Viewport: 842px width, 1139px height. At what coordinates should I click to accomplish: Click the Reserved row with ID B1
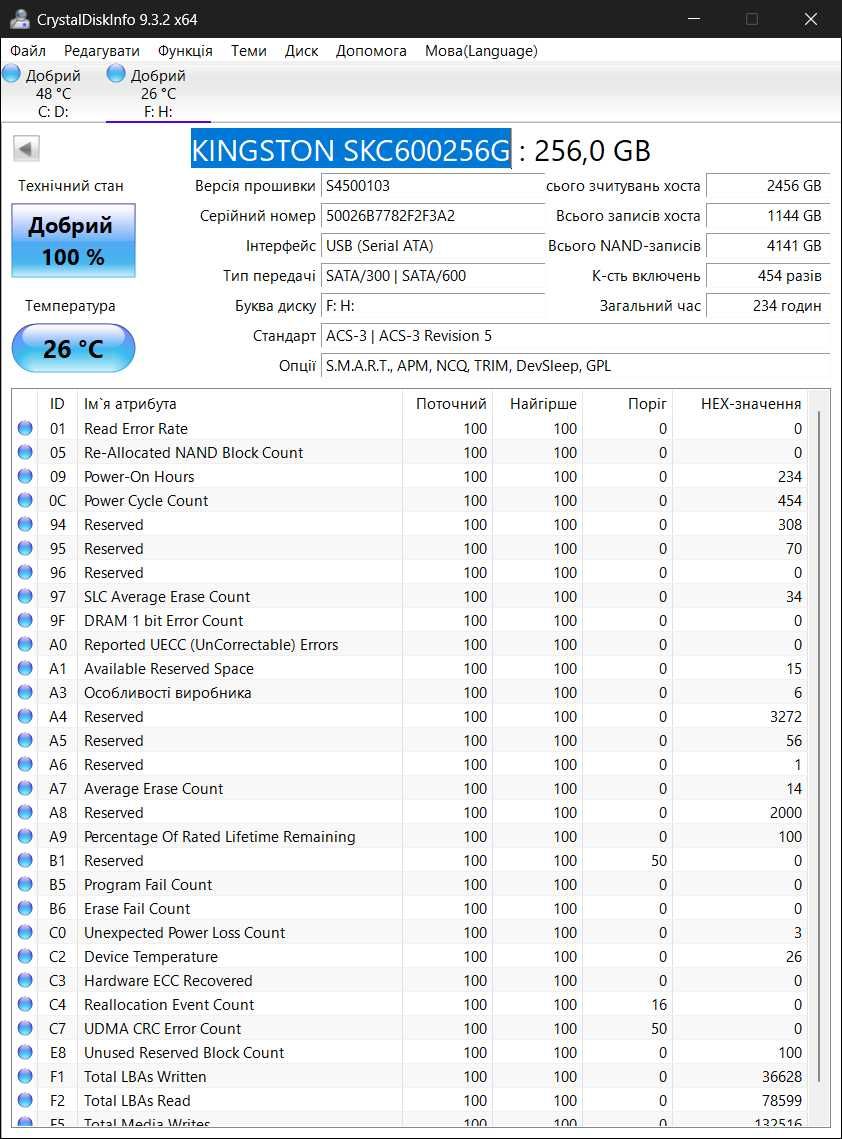(x=410, y=860)
